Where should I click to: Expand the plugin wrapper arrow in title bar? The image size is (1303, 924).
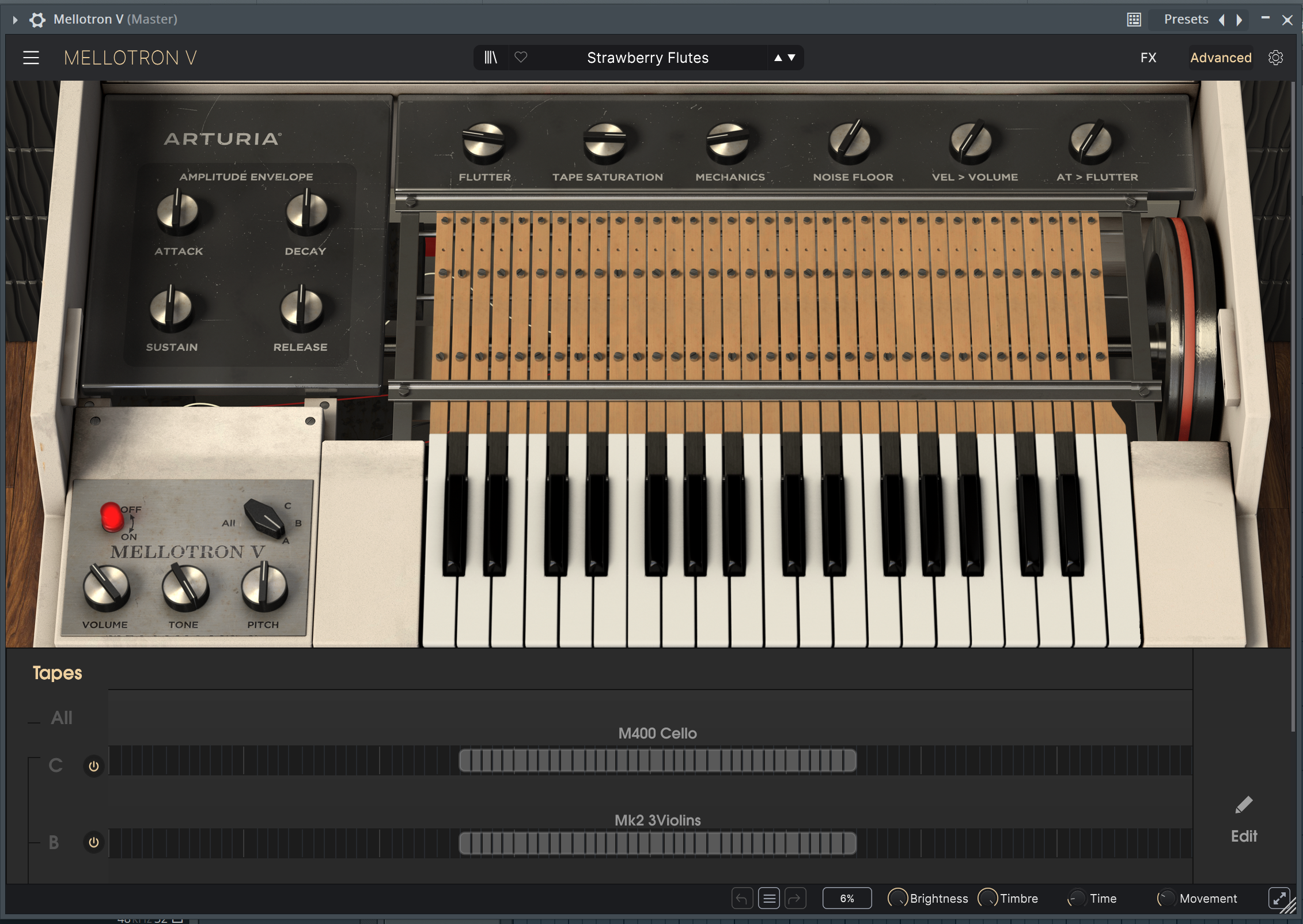[15, 20]
